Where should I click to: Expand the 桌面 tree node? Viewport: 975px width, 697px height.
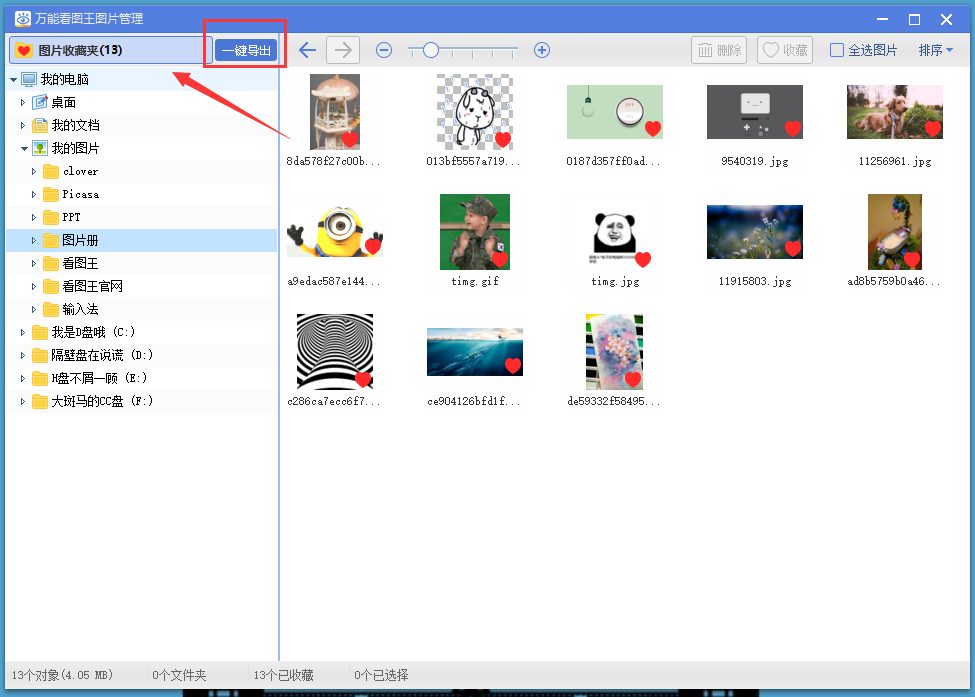coord(23,102)
